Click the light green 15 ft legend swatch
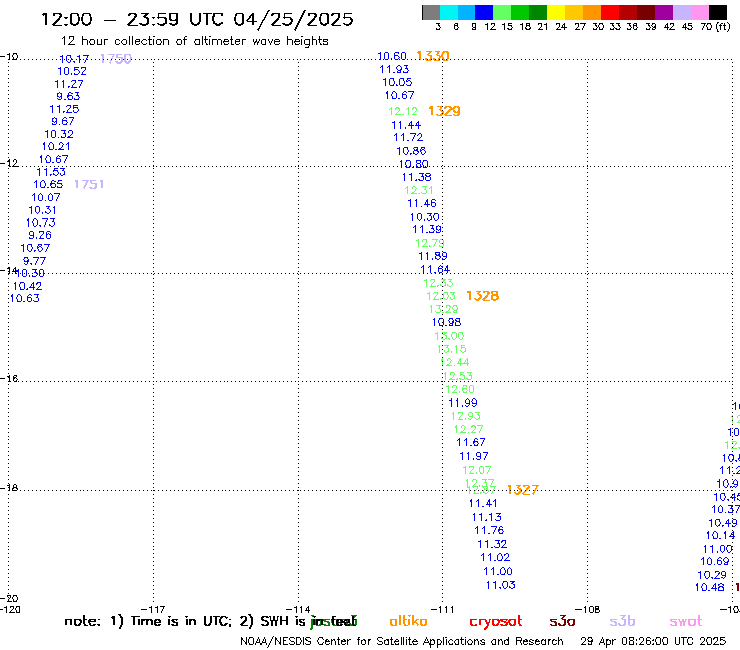Screen dimensions: 740x650 pyautogui.click(x=502, y=12)
